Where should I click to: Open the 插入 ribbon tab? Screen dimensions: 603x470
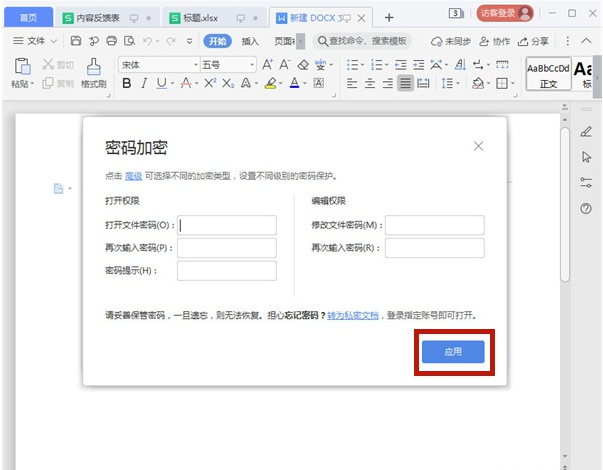pyautogui.click(x=250, y=41)
